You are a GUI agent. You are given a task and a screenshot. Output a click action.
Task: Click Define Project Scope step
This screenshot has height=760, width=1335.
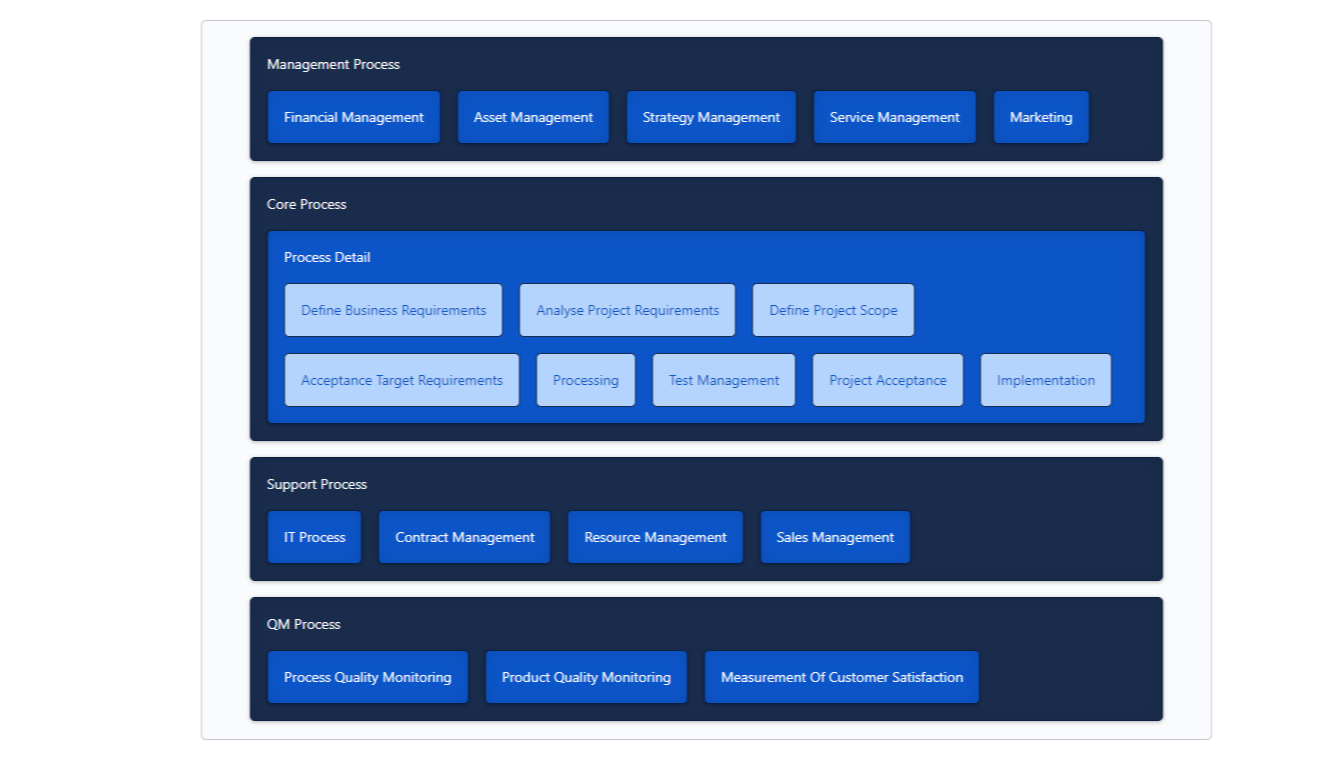833,310
